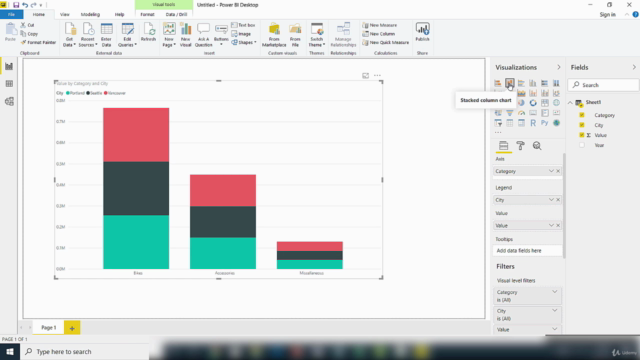Click Sign in link
Screen dimensions: 640x360
click(607, 15)
